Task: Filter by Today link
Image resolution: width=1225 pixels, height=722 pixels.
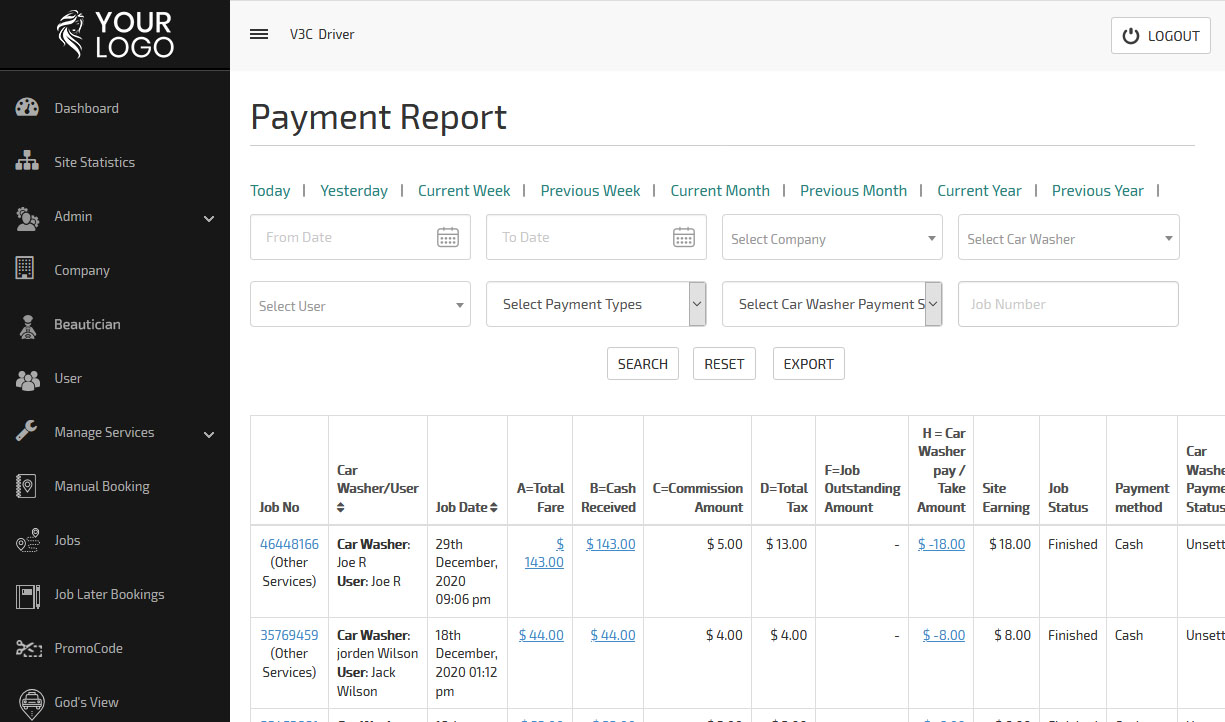Action: (x=270, y=191)
